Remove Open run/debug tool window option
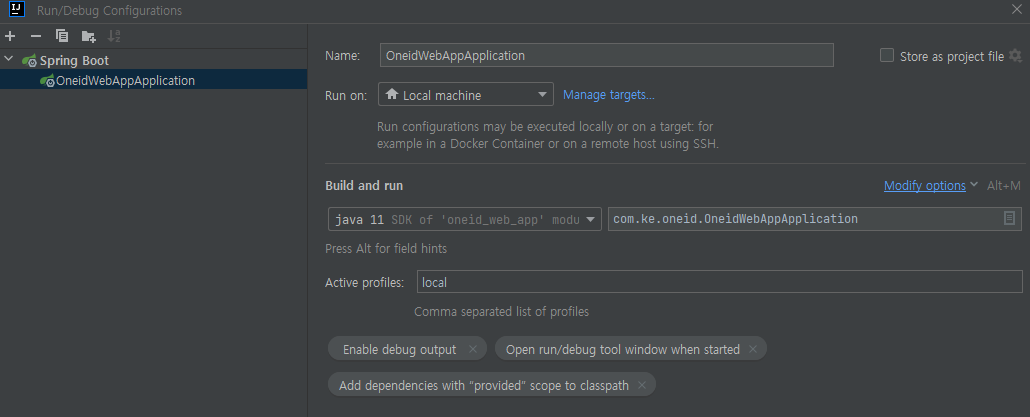Viewport: 1030px width, 417px height. (x=753, y=349)
